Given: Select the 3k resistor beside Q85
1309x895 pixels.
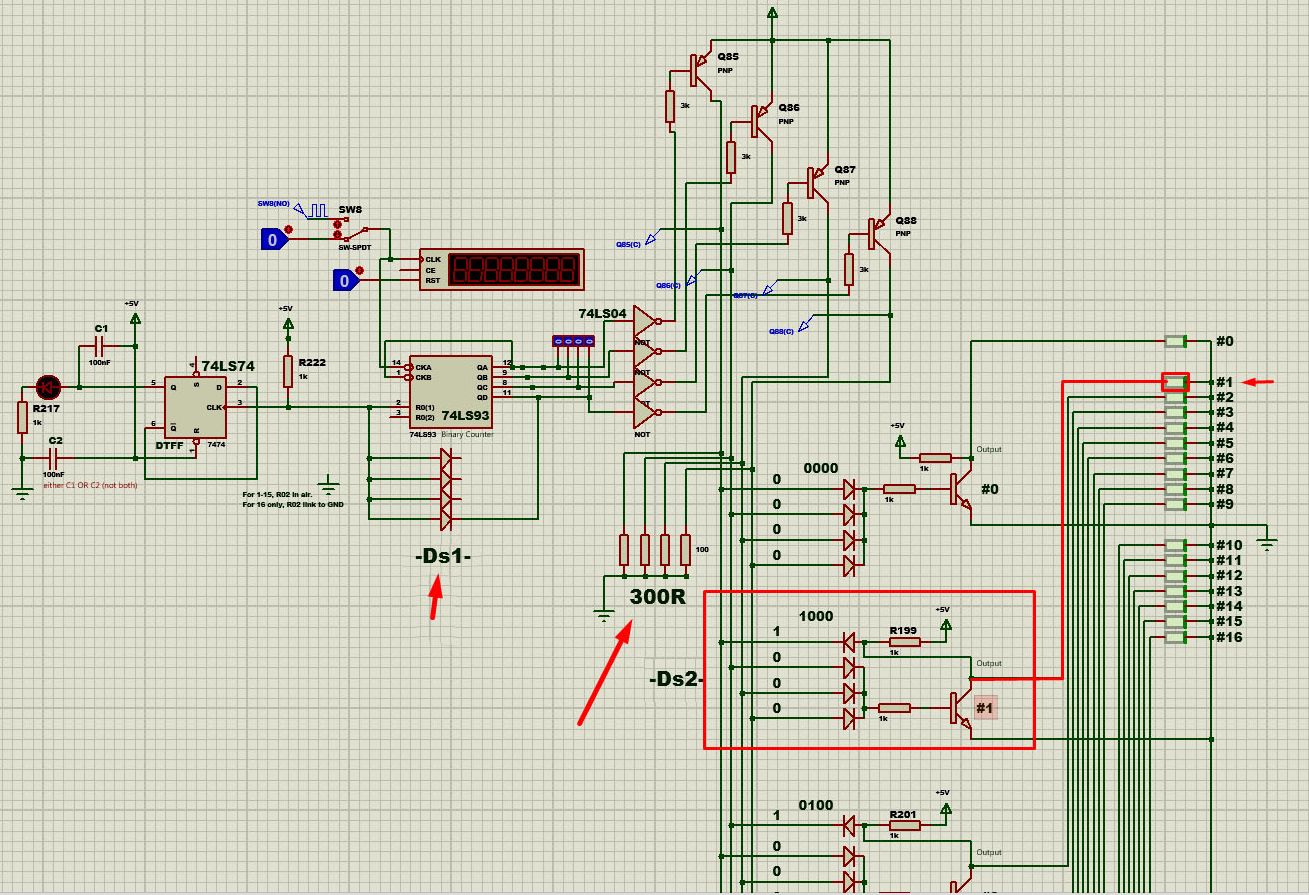Looking at the screenshot, I should tap(670, 106).
